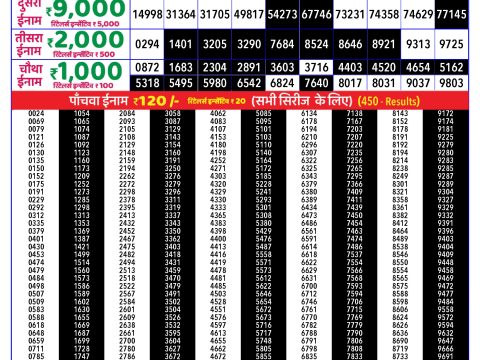The width and height of the screenshot is (480, 360).
Task: Click third prize number 0294
Action: tap(147, 44)
